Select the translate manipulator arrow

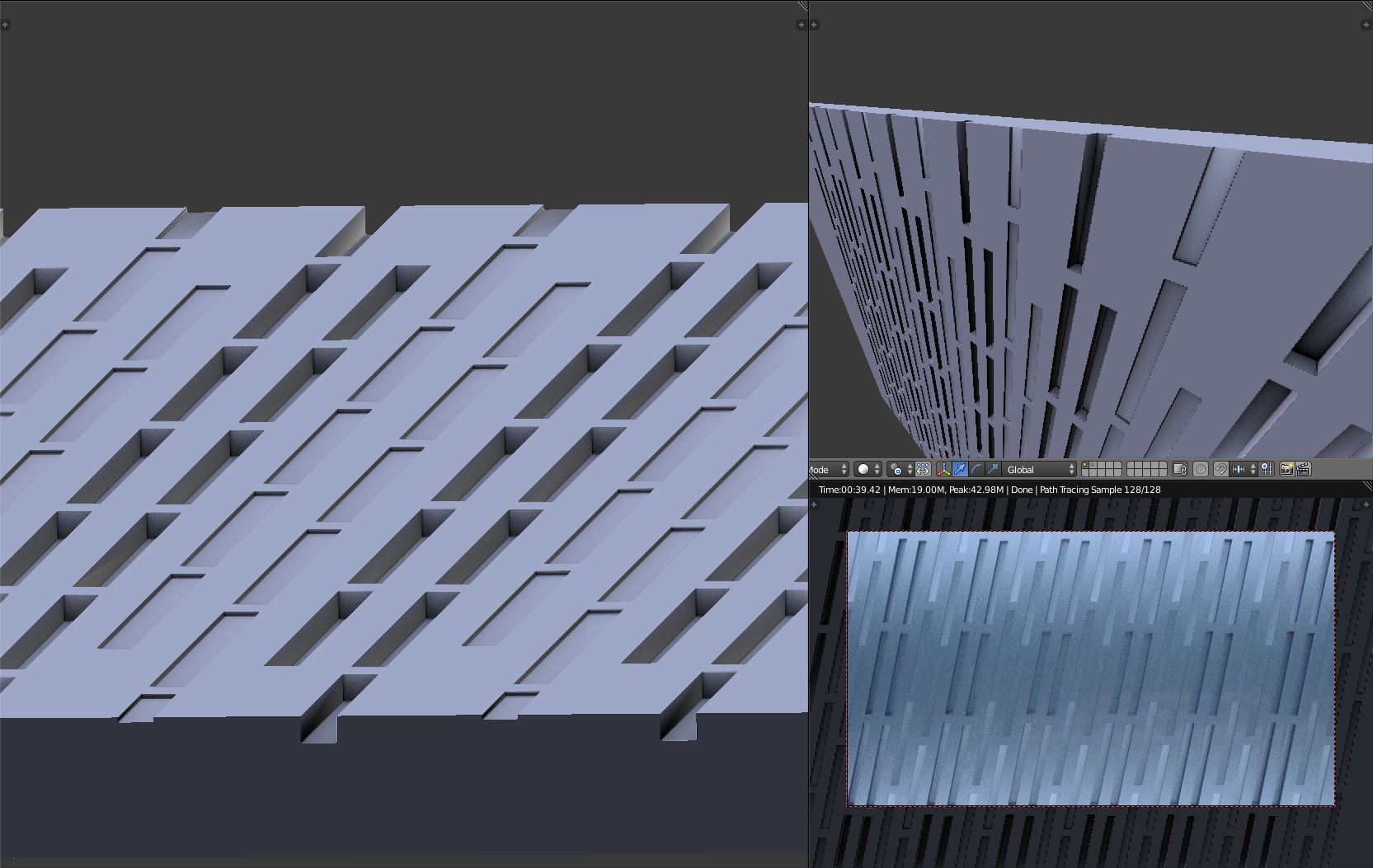tap(960, 469)
